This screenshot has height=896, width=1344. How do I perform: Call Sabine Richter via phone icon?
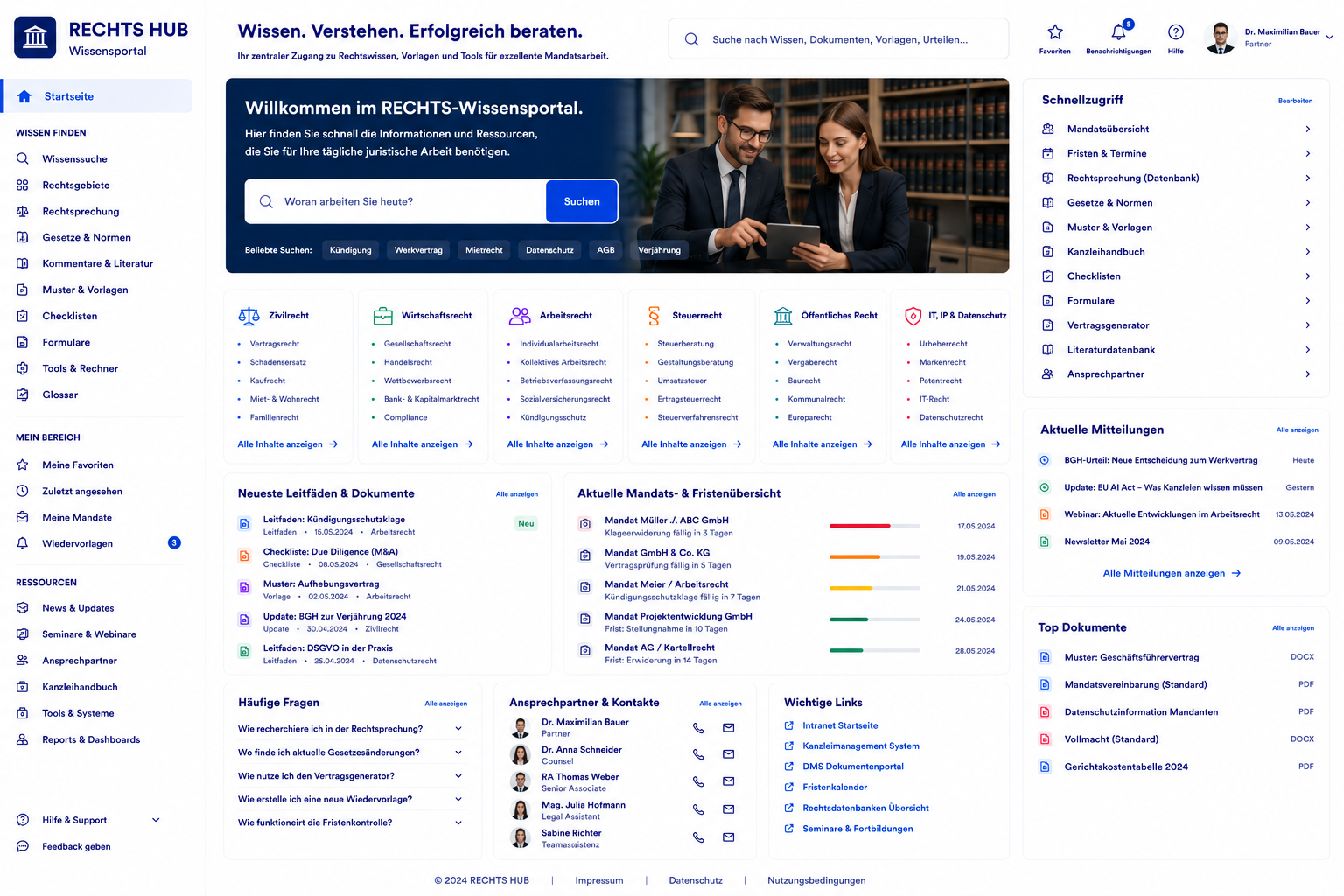click(698, 837)
